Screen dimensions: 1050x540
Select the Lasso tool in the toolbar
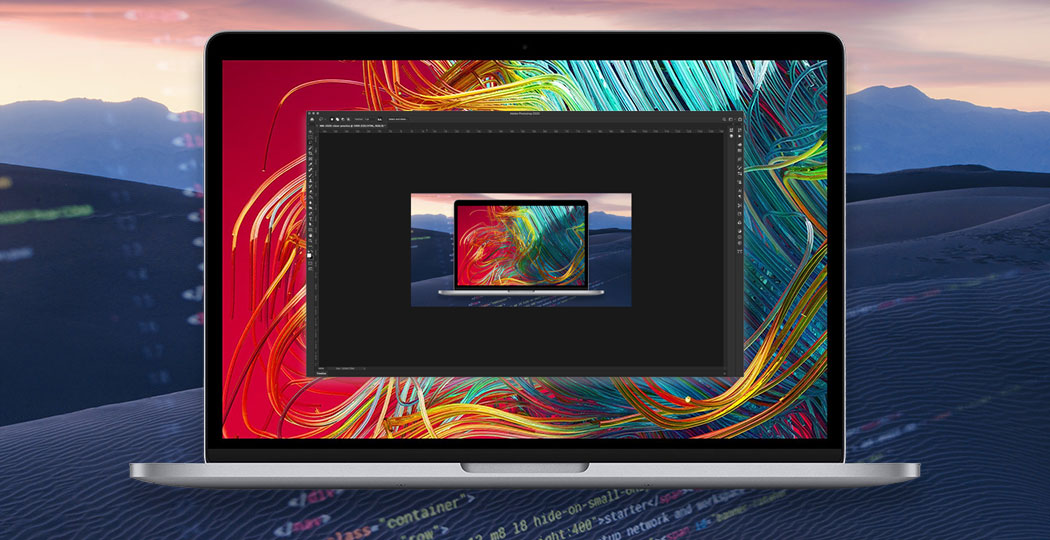tap(310, 143)
